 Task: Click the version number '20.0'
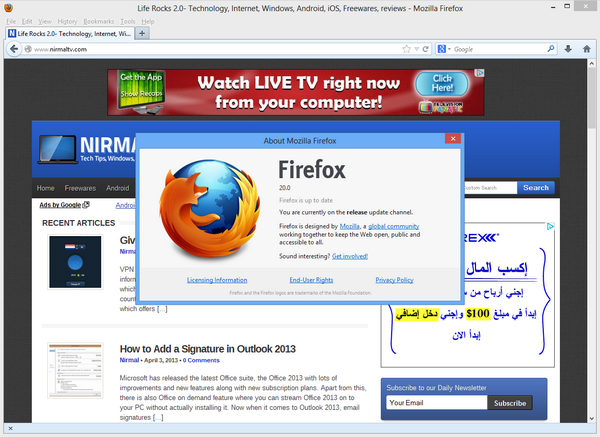coord(284,188)
